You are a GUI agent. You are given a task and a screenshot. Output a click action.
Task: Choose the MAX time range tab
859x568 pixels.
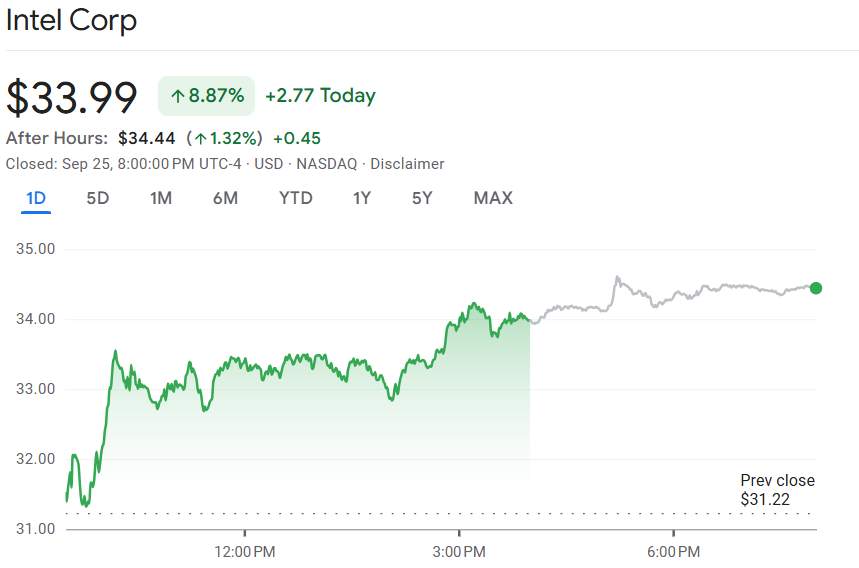(x=493, y=198)
